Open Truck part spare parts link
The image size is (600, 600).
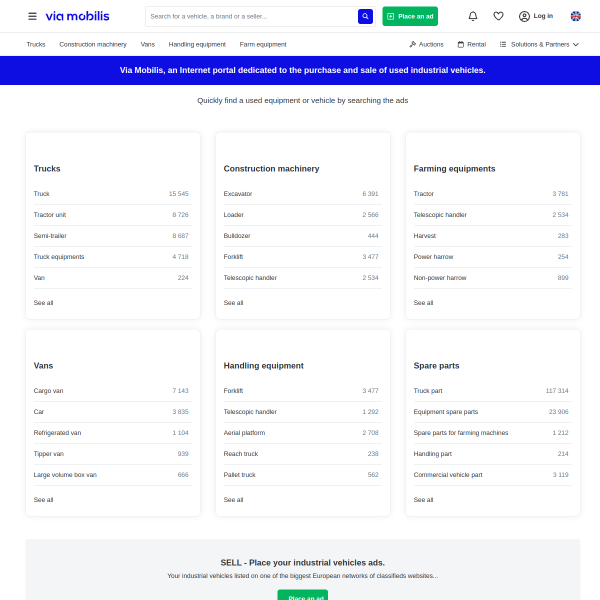(x=428, y=391)
